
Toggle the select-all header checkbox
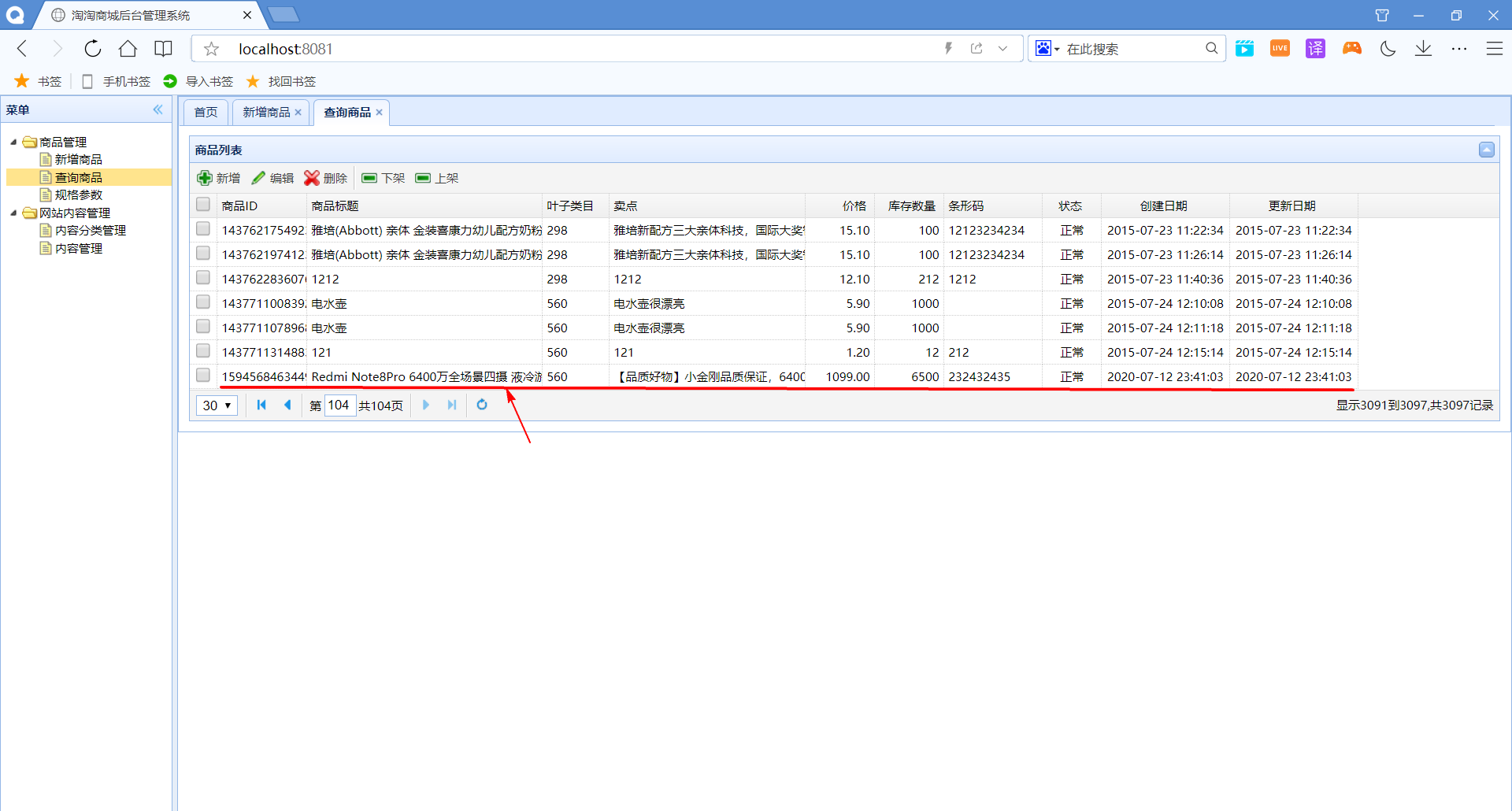tap(203, 205)
